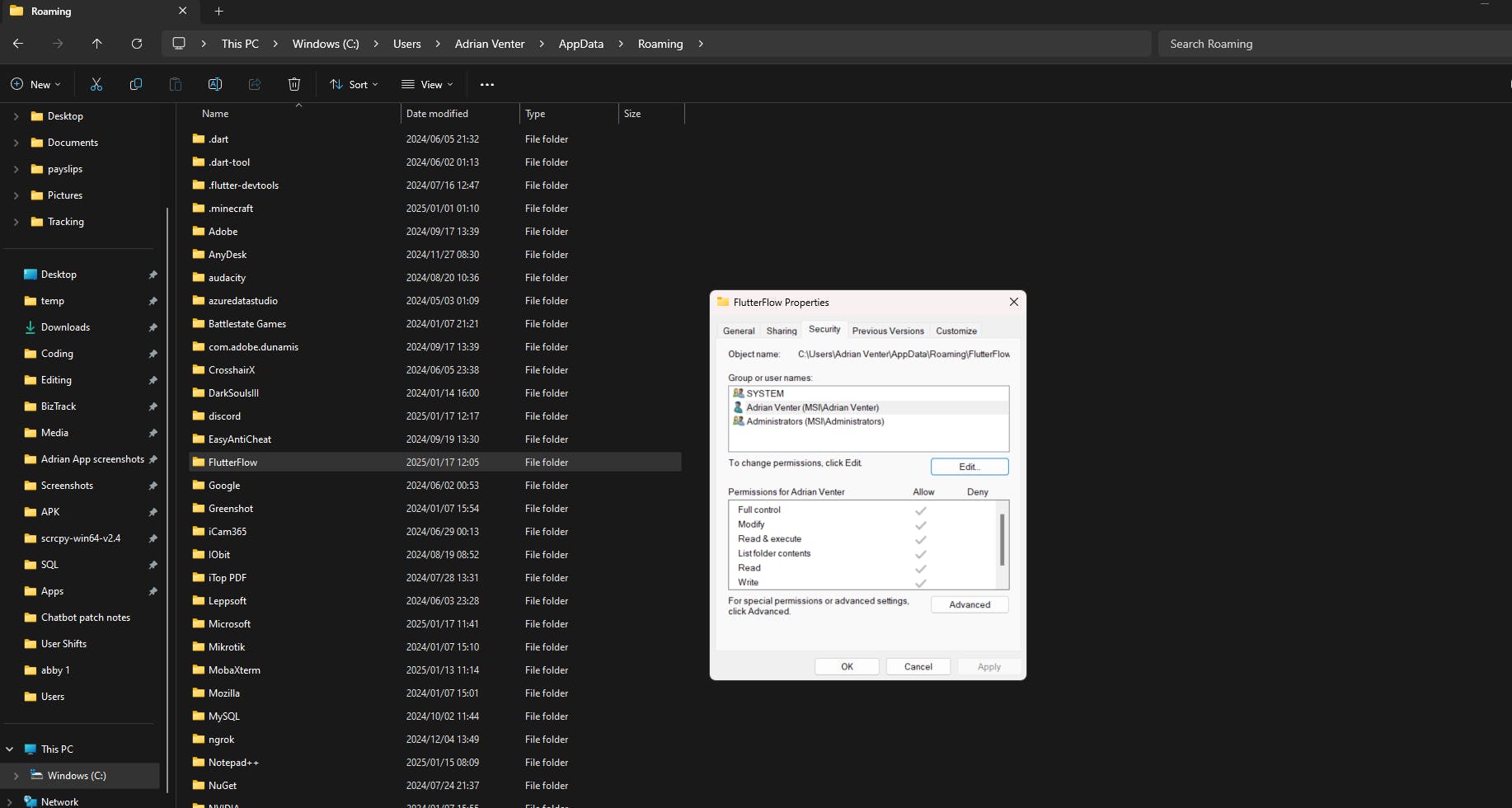Click the Advanced settings button
Image resolution: width=1512 pixels, height=808 pixels.
969,604
